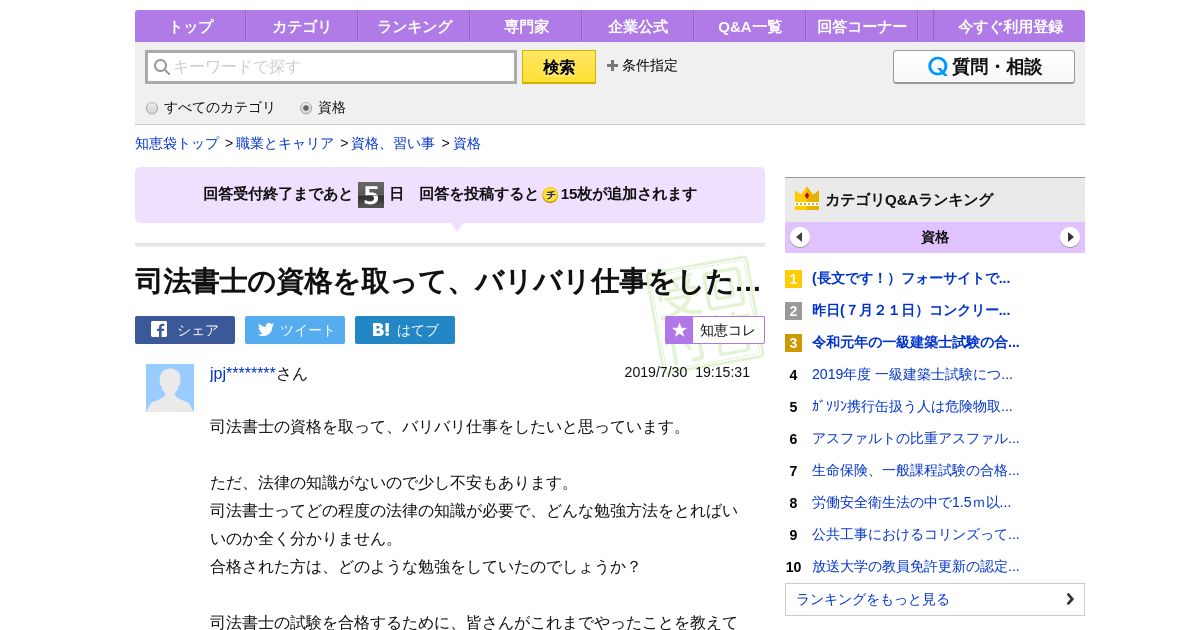Select the 資格 radio button
The height and width of the screenshot is (630, 1200).
(x=306, y=108)
